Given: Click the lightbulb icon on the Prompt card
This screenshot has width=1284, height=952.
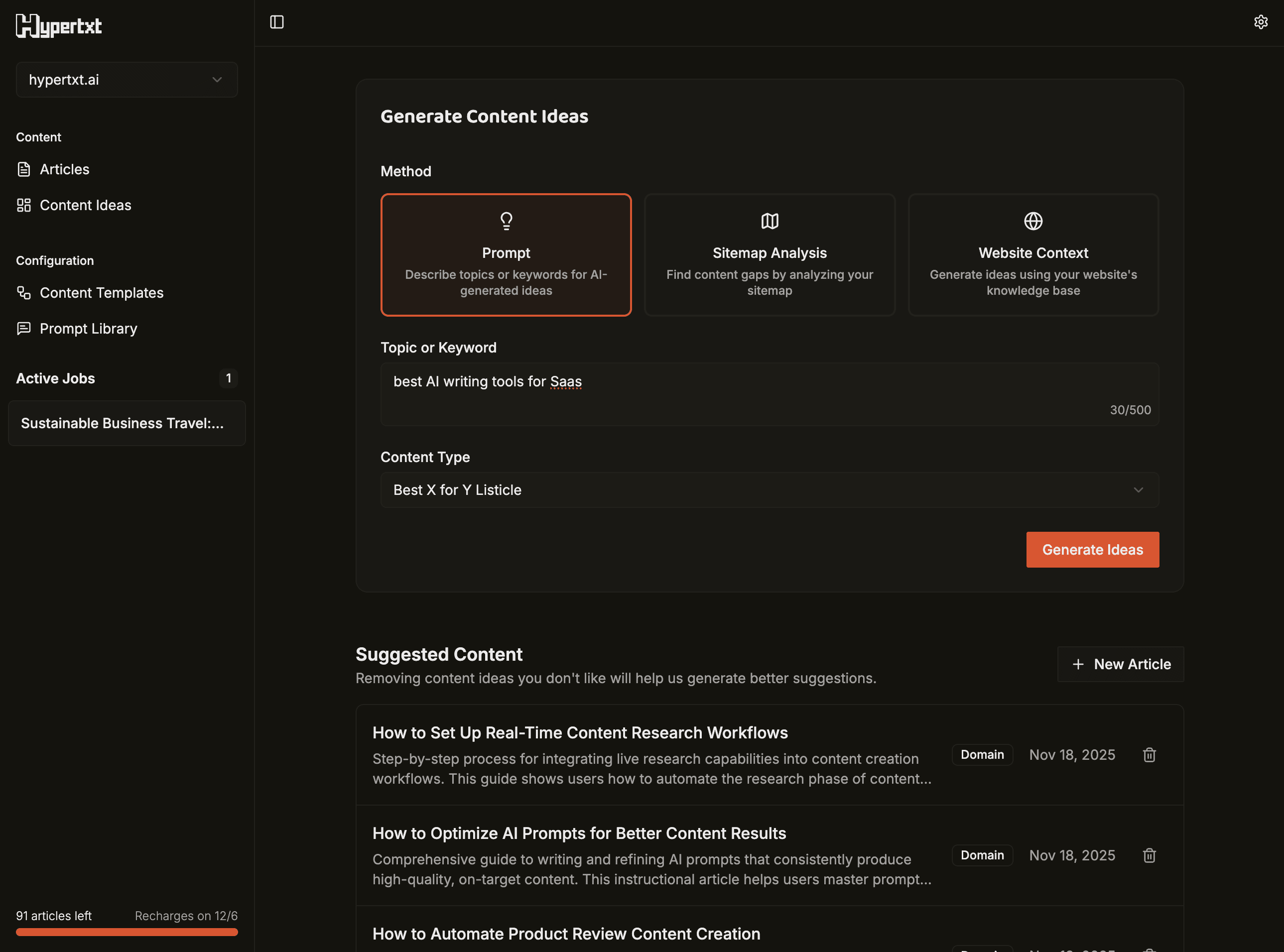Looking at the screenshot, I should [x=506, y=221].
